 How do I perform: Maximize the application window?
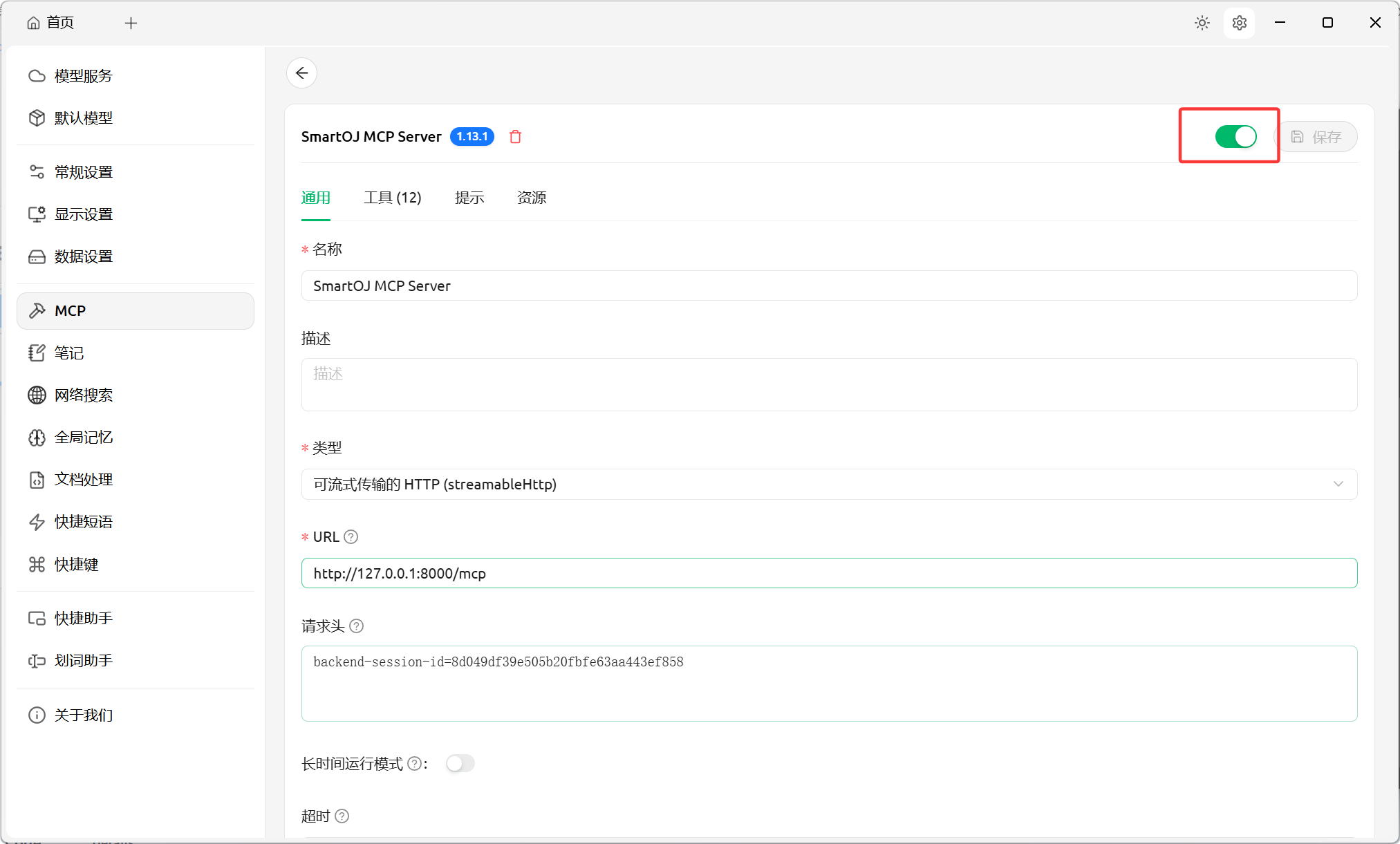coord(1327,23)
